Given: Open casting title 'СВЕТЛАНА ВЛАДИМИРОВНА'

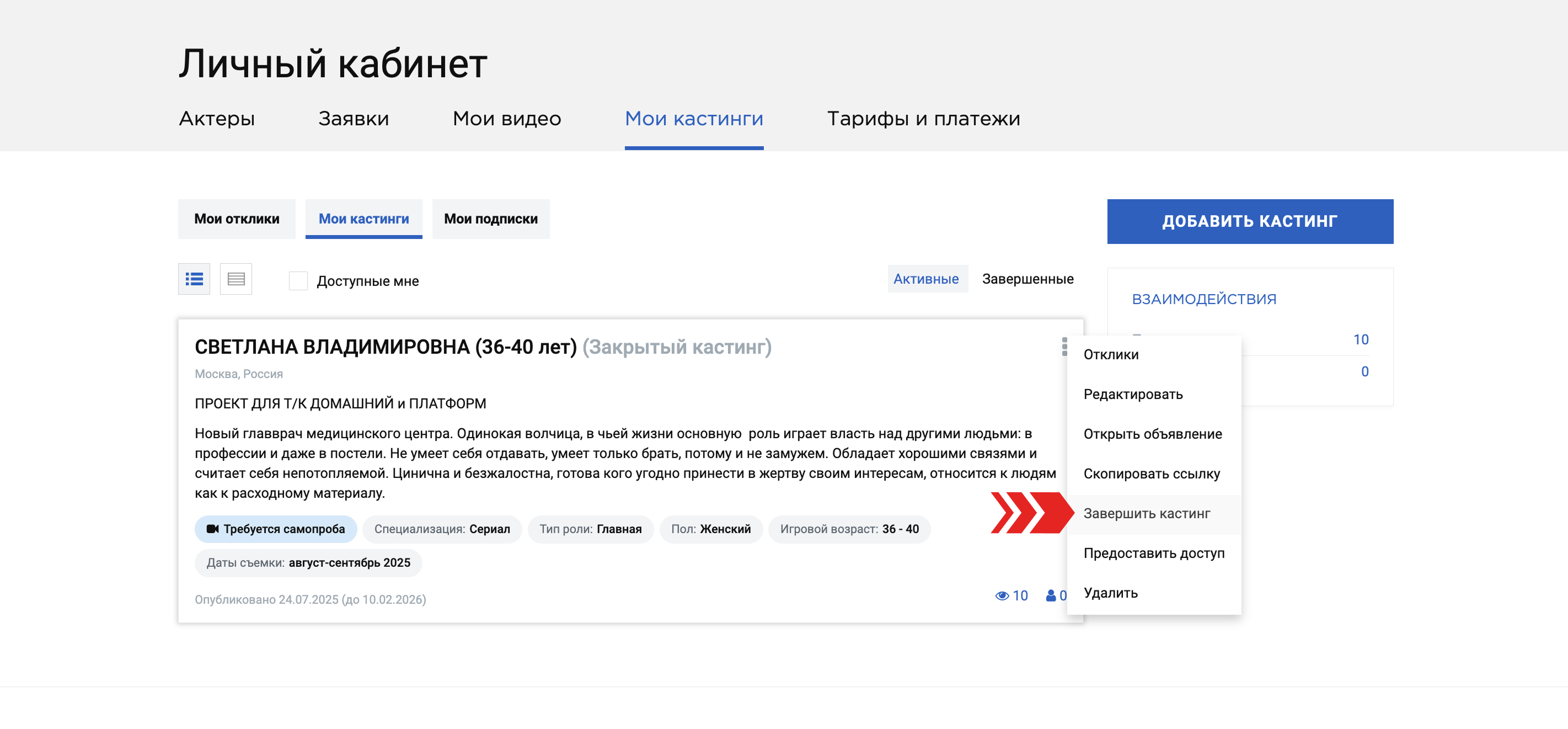Looking at the screenshot, I should point(386,347).
